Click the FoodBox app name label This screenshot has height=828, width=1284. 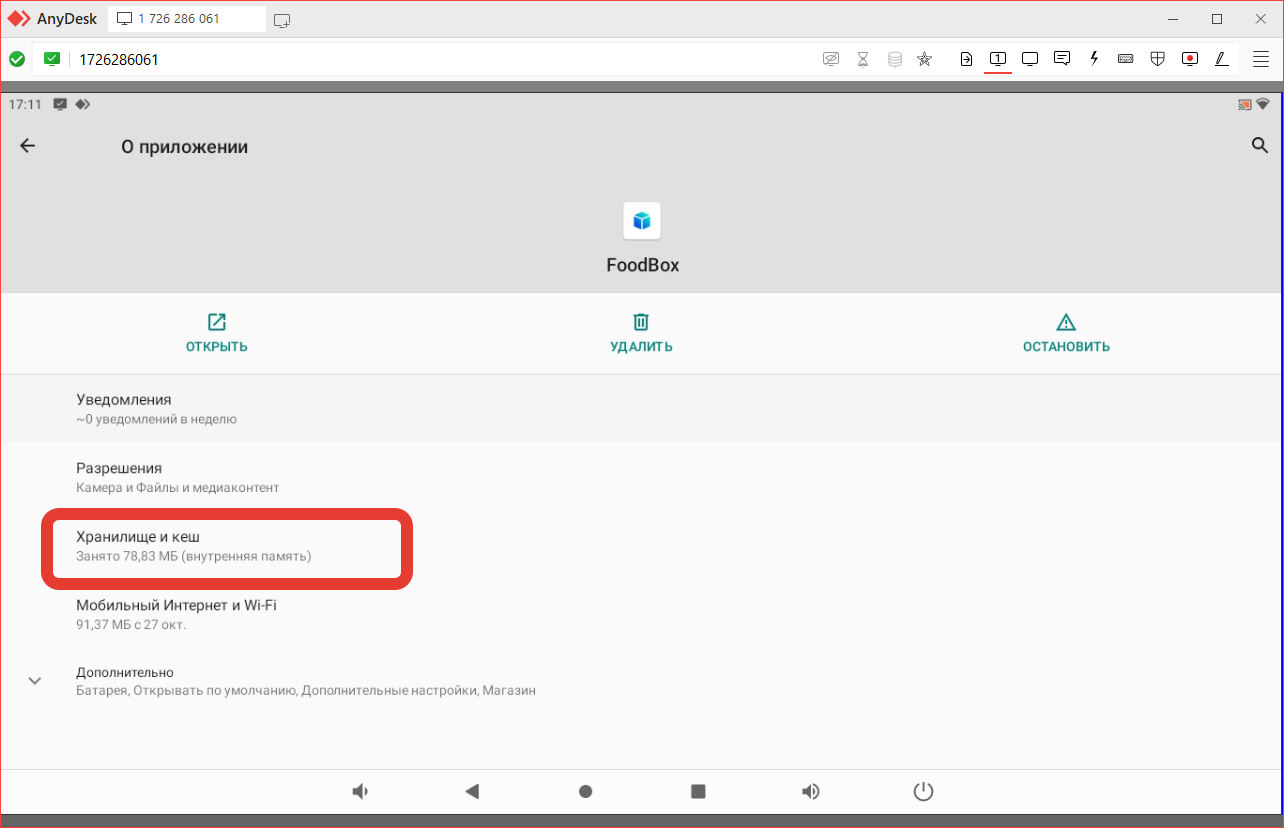point(642,266)
